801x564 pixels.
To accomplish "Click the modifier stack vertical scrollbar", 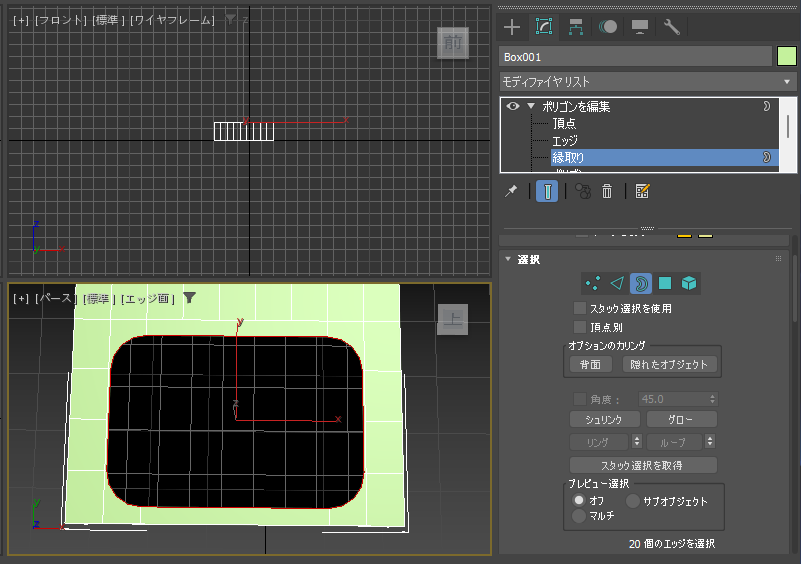I will point(788,126).
